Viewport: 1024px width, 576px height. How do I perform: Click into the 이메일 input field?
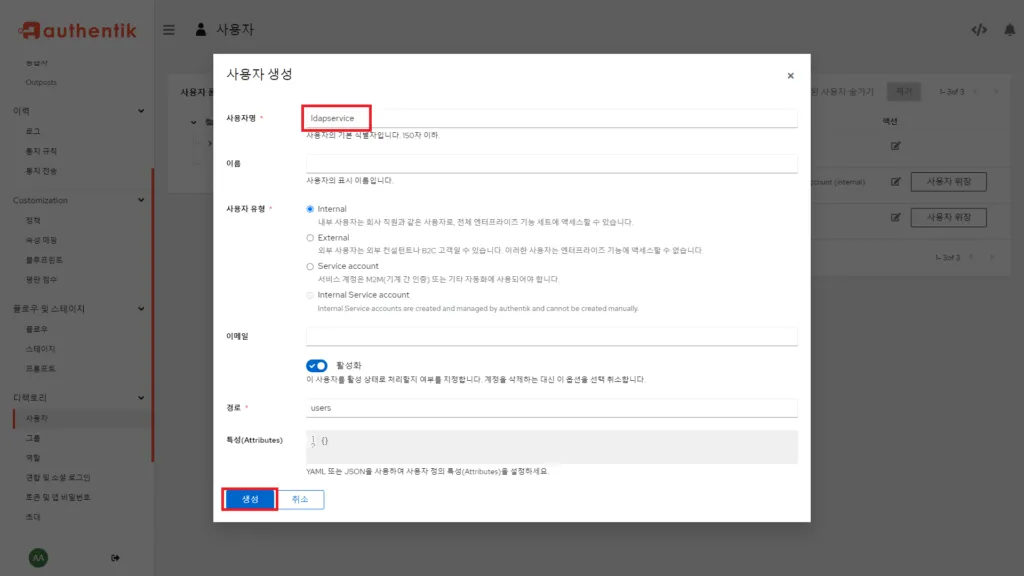coord(550,336)
